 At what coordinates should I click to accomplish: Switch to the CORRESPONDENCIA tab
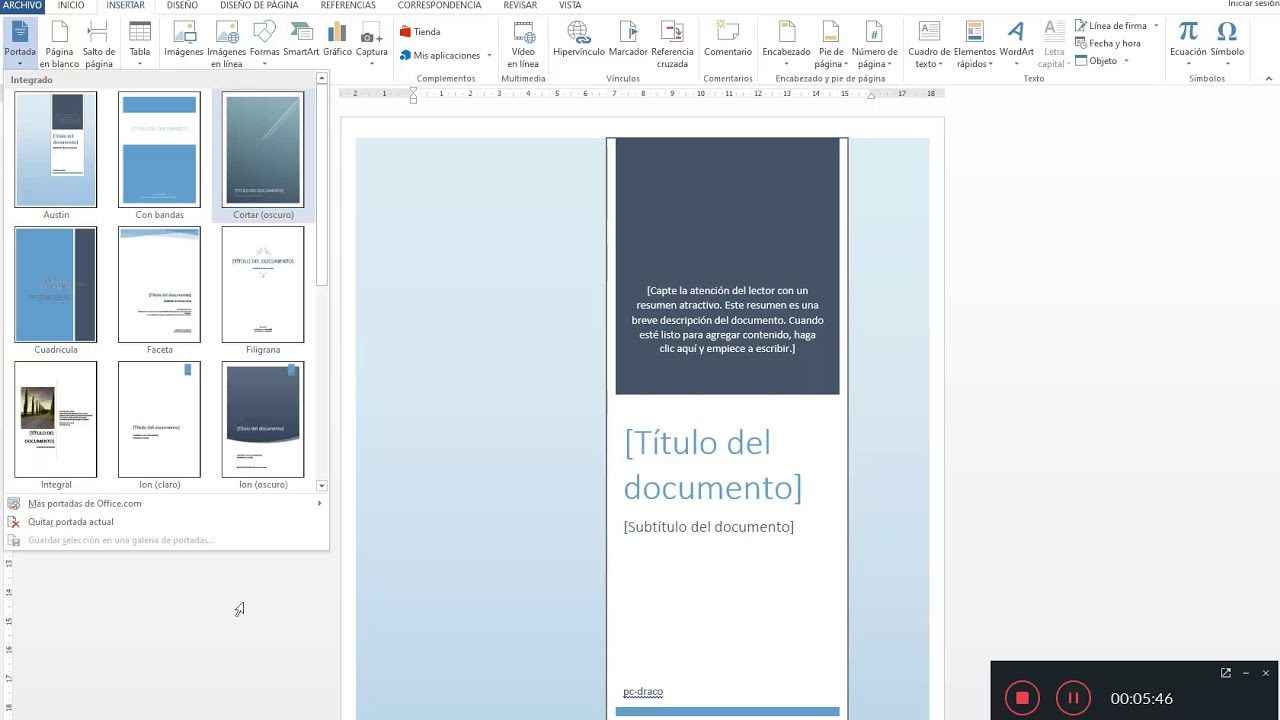(x=439, y=6)
